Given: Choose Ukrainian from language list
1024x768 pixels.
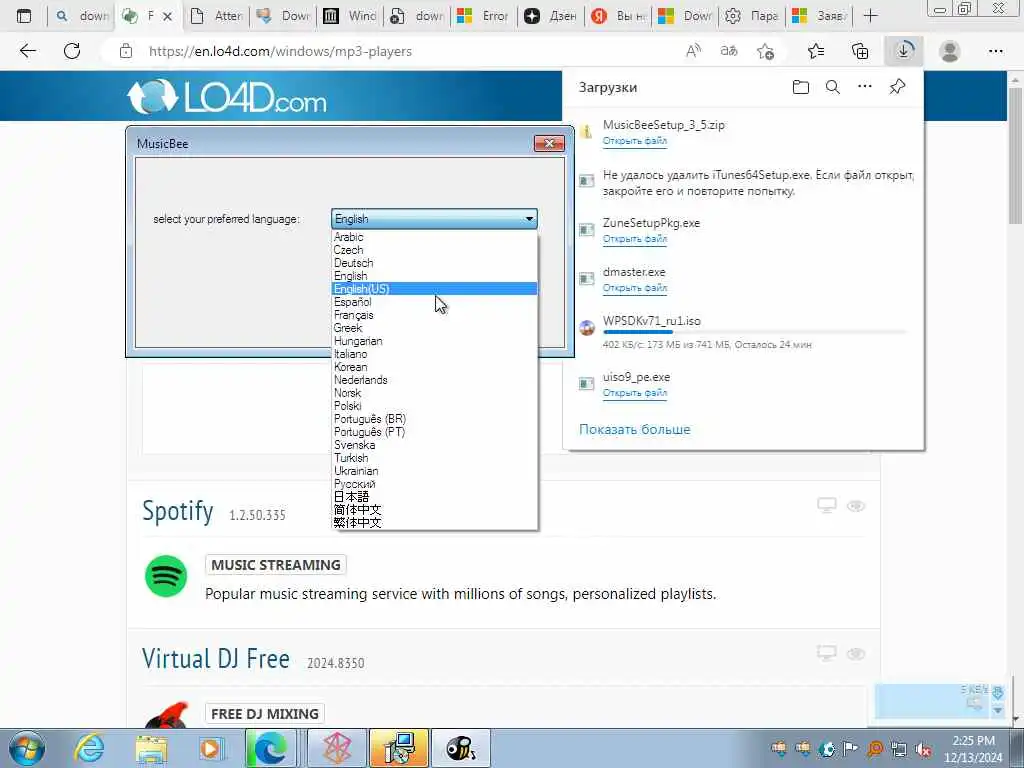Looking at the screenshot, I should [x=434, y=471].
